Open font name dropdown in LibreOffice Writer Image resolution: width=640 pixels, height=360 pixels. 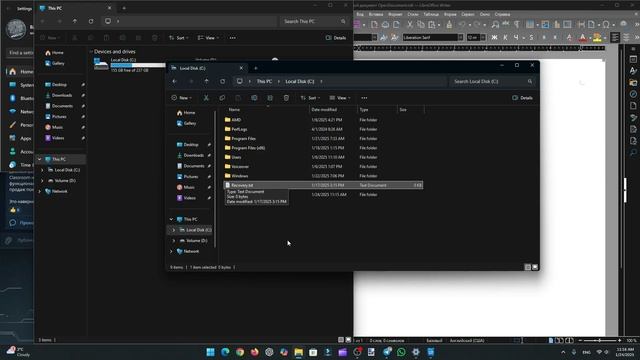(460, 38)
